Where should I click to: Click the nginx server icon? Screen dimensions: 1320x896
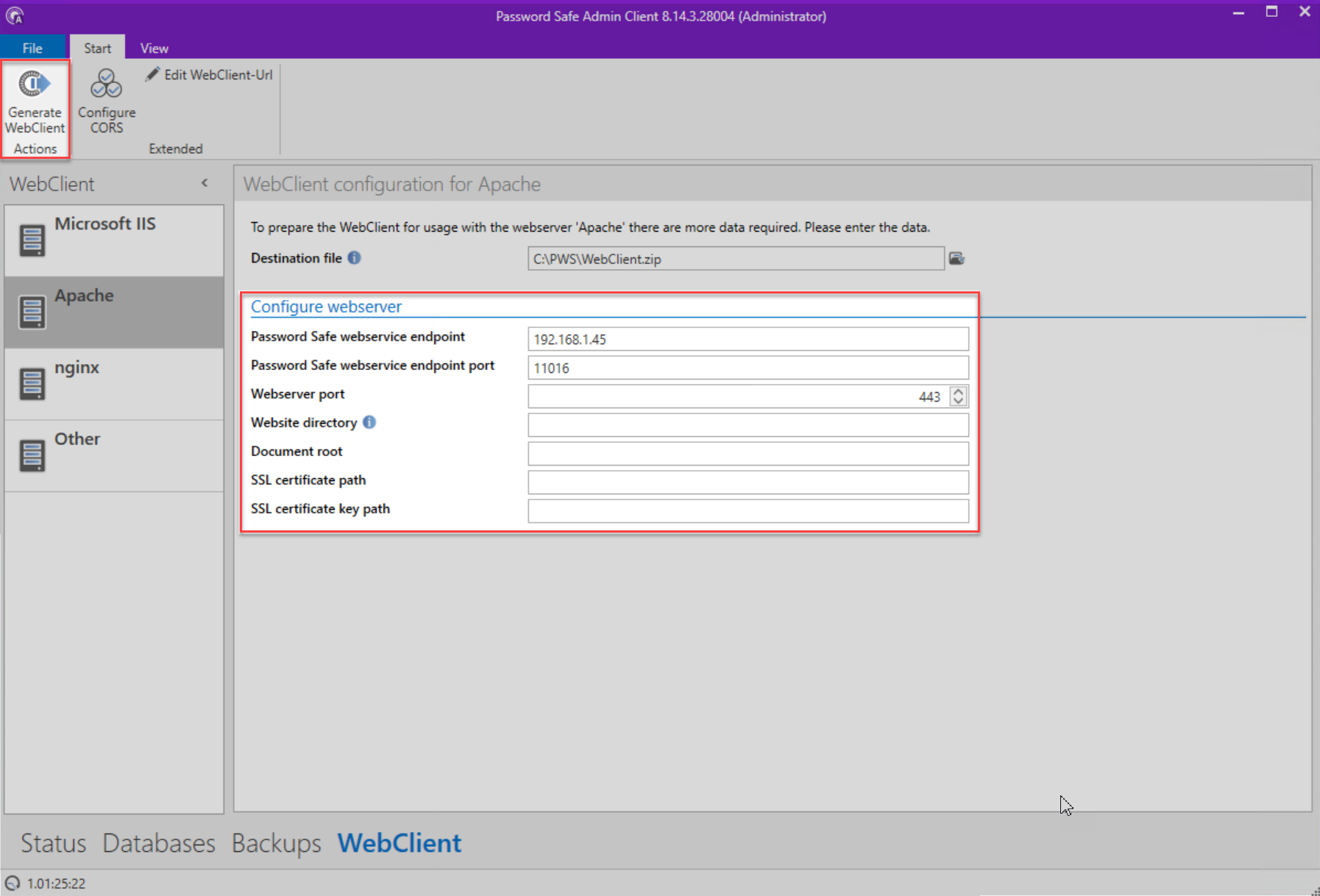tap(32, 384)
